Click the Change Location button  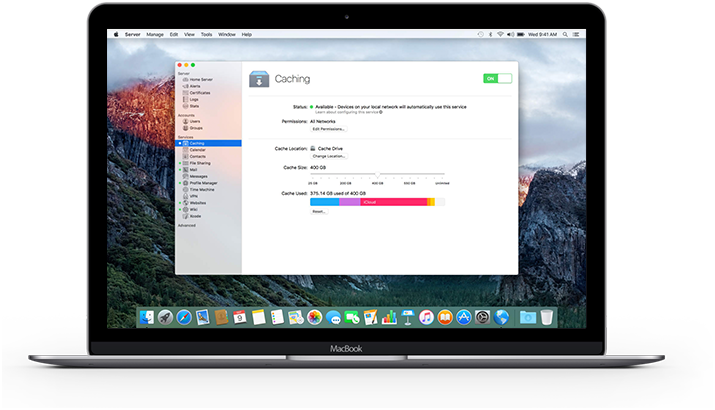(329, 156)
